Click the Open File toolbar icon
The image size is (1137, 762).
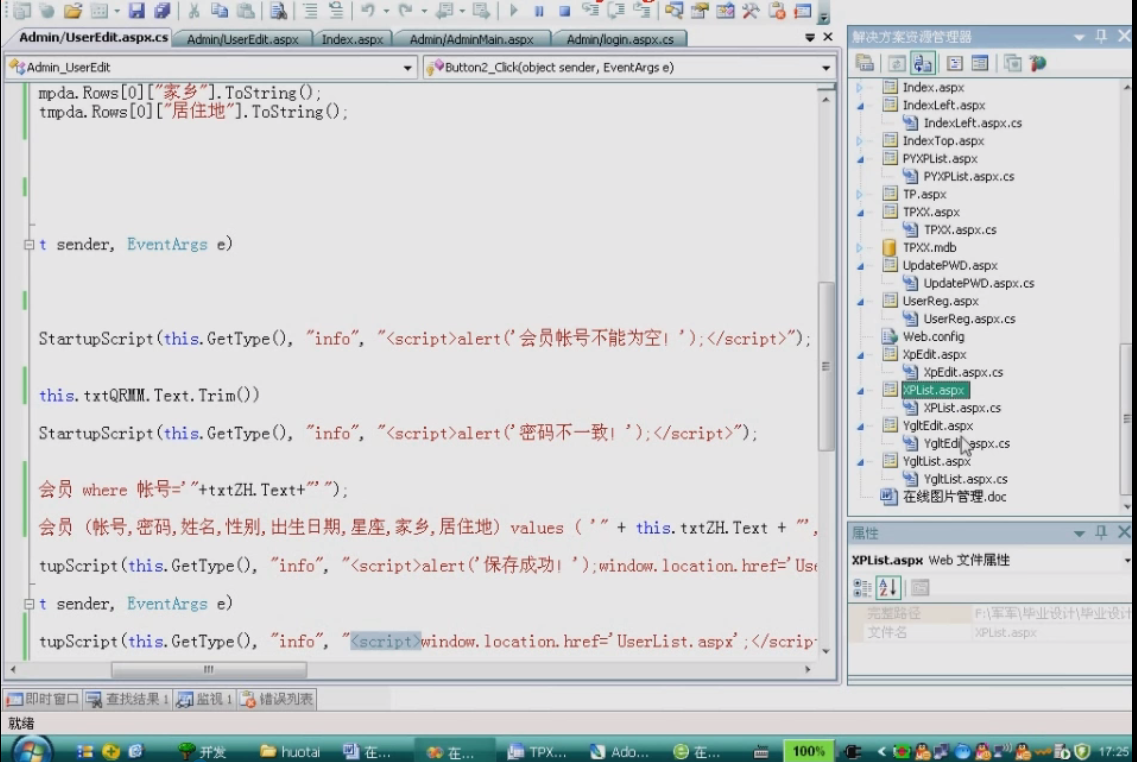[x=73, y=10]
